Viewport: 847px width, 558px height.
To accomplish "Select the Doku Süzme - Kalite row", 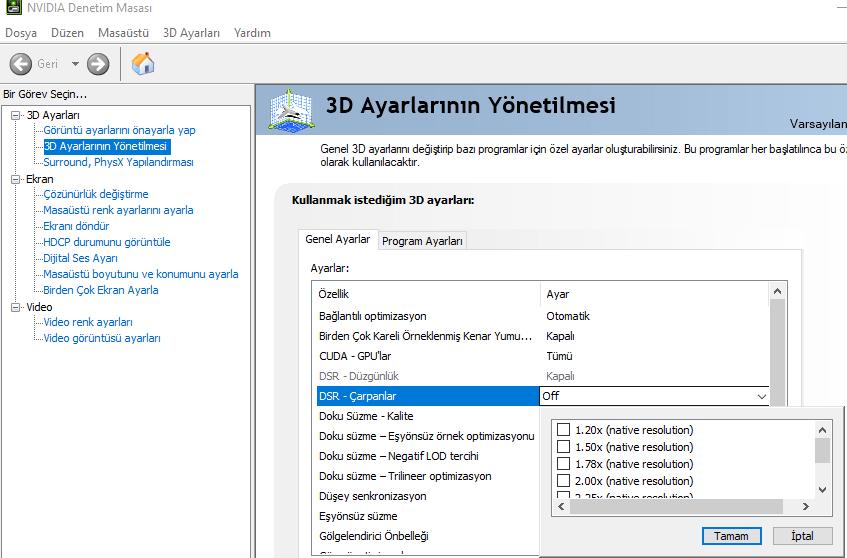I will (x=428, y=416).
